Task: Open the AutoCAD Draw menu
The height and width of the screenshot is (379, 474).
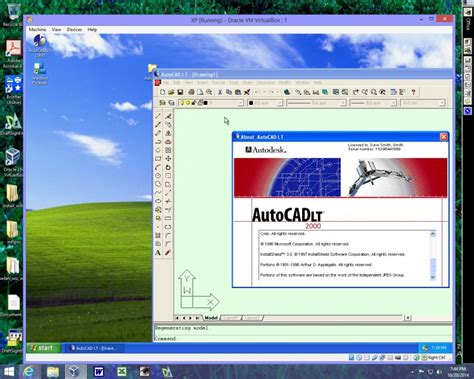Action: (x=247, y=82)
